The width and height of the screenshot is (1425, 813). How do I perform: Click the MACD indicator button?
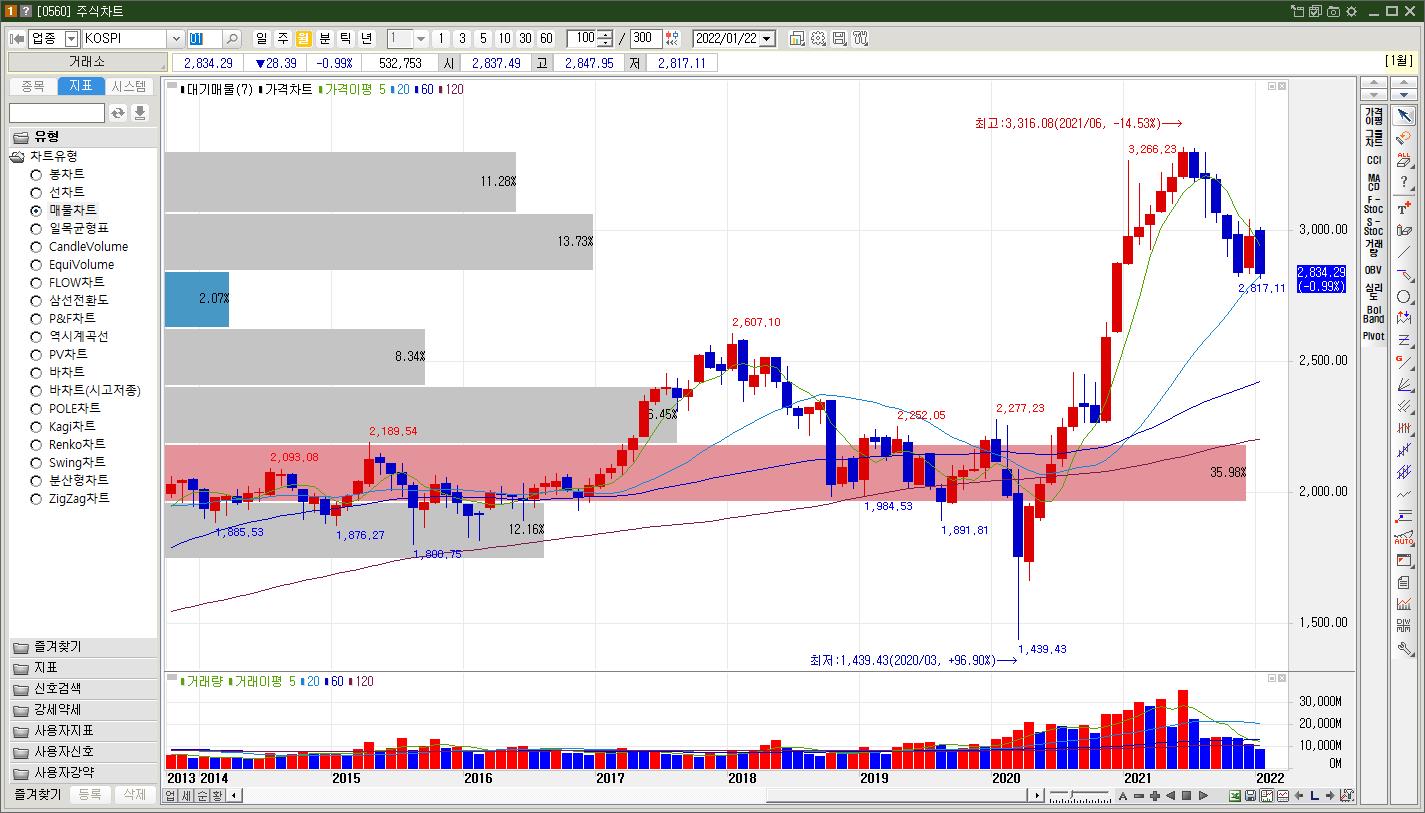(x=1373, y=182)
